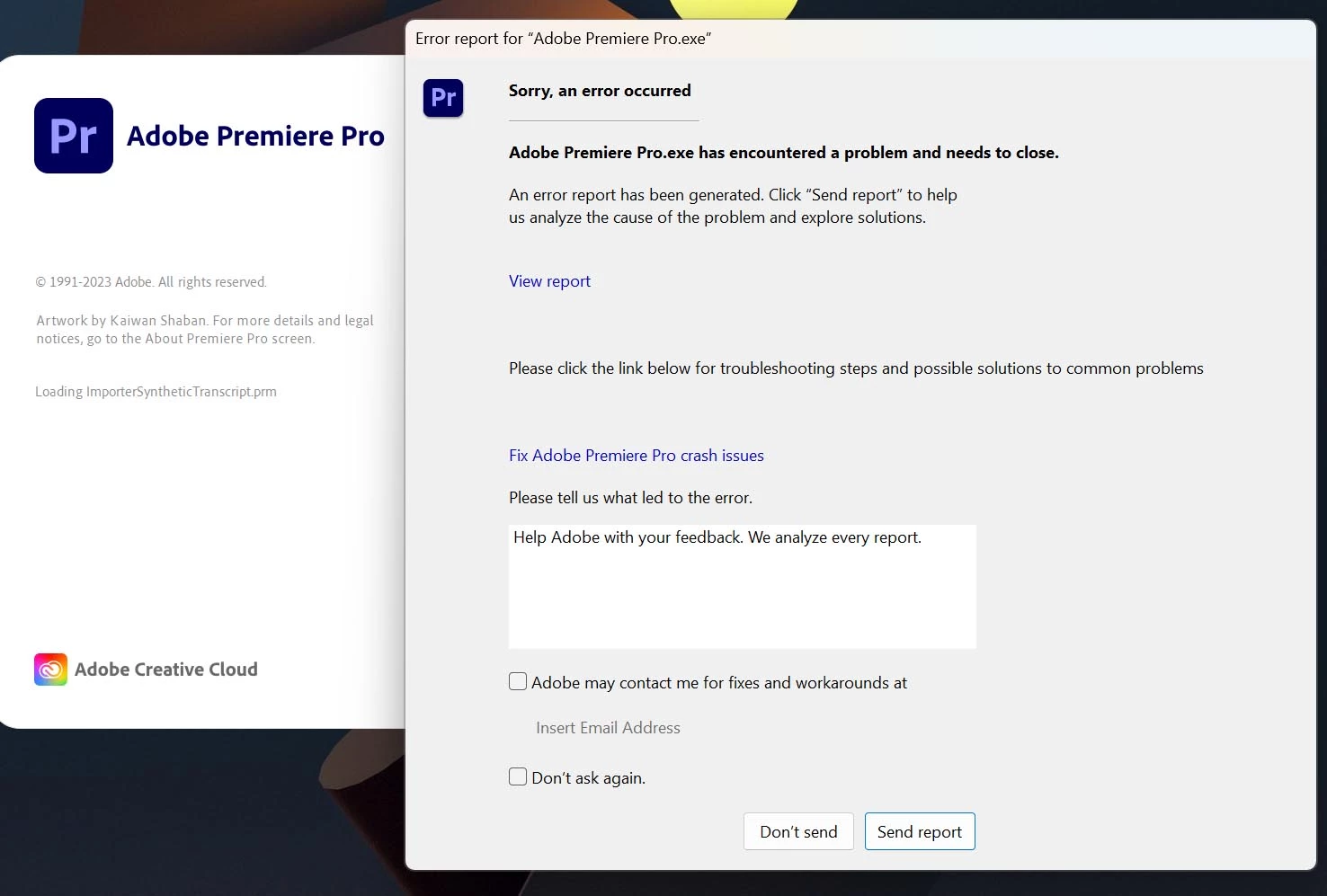Click 'has encountered a problem' bold message
The image size is (1327, 896).
click(784, 153)
